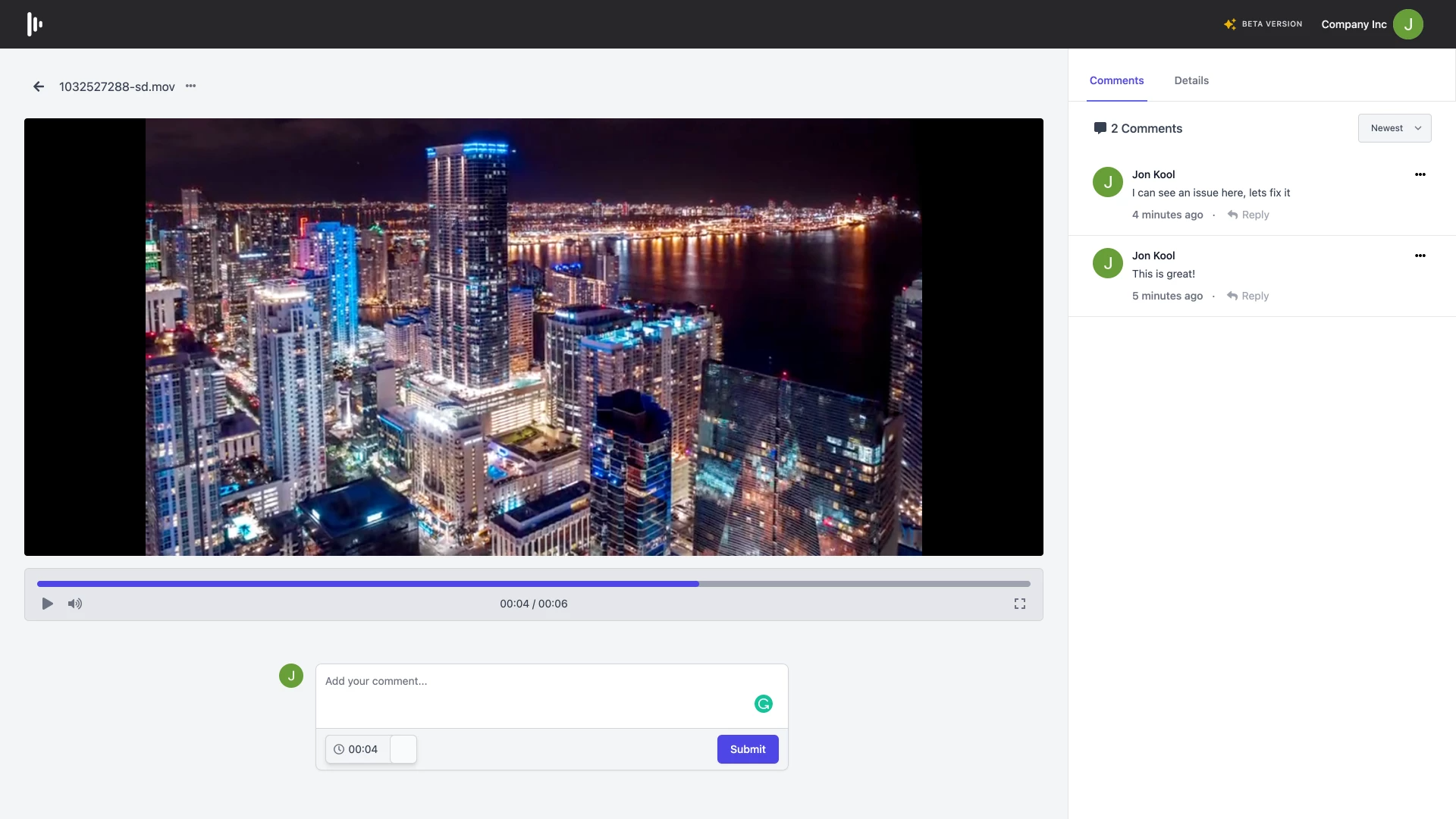Screen dimensions: 1456x819
Task: Submit the comment
Action: 748,749
